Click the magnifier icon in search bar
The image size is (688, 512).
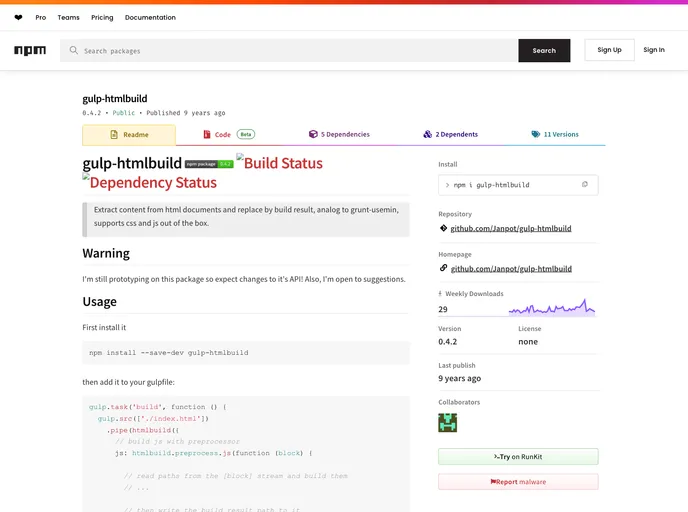[74, 50]
